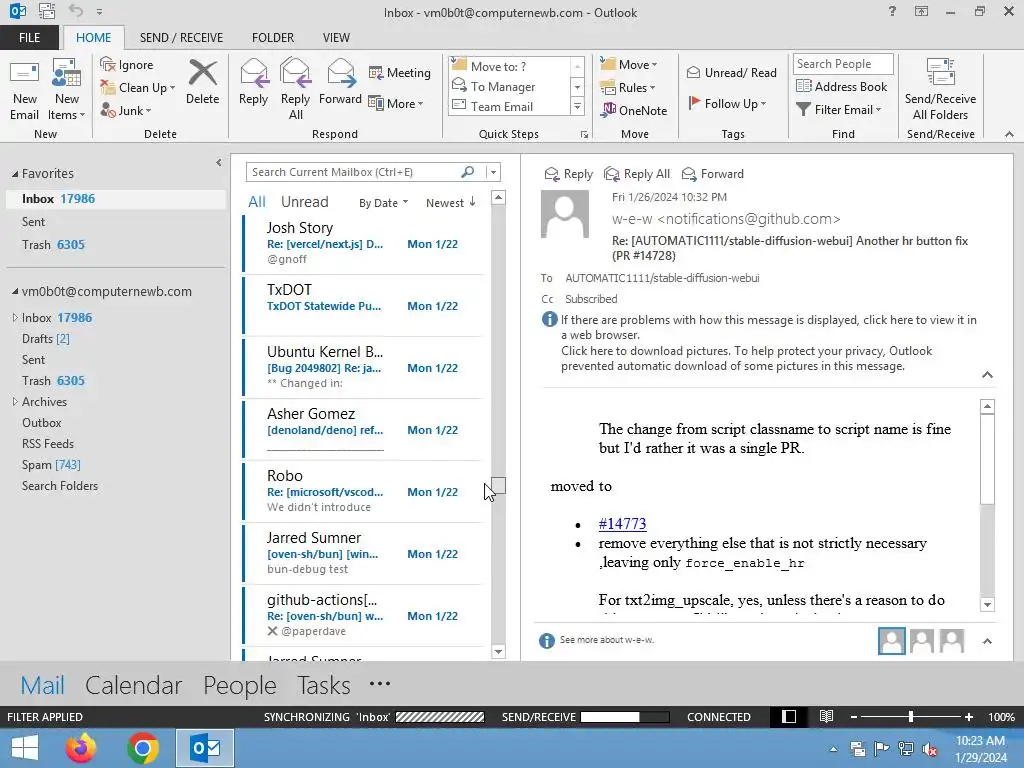Click the sender's avatar picture
The height and width of the screenshot is (768, 1024).
coord(565,214)
